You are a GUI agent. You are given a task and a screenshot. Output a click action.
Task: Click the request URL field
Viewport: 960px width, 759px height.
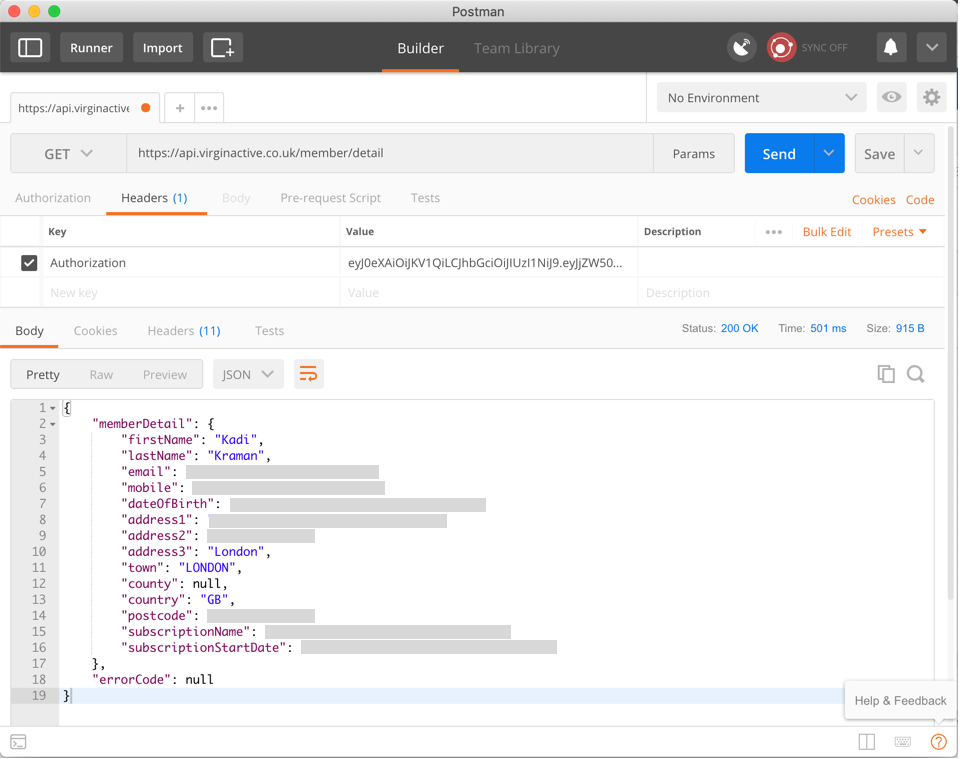pos(390,153)
